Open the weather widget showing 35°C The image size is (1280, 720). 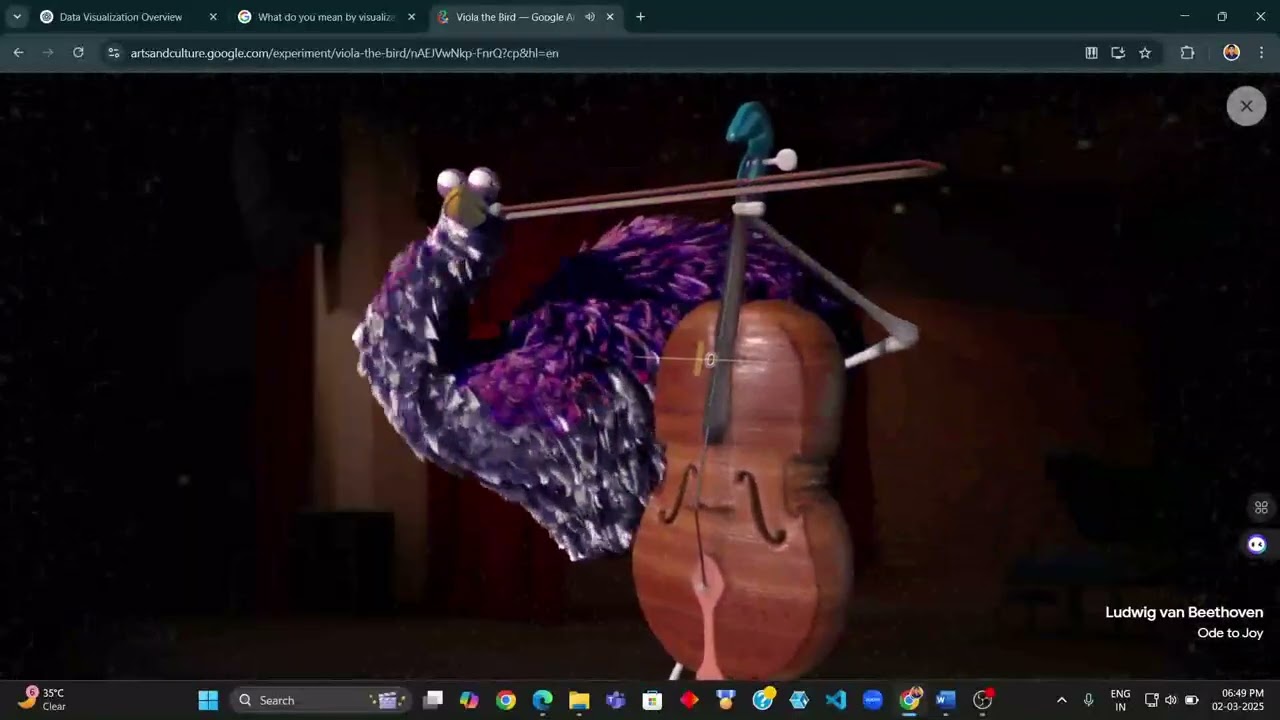42,699
